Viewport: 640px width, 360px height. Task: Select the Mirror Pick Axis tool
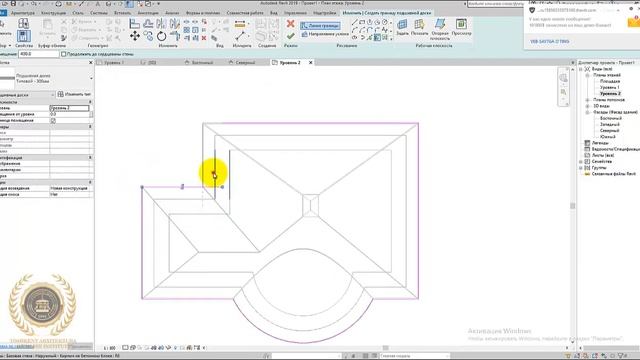click(x=162, y=24)
